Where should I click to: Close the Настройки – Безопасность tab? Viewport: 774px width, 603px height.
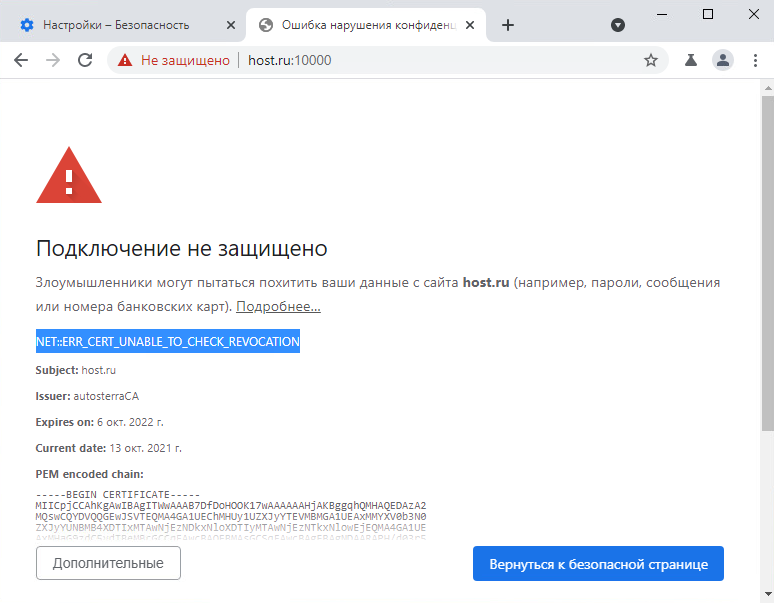pos(231,25)
